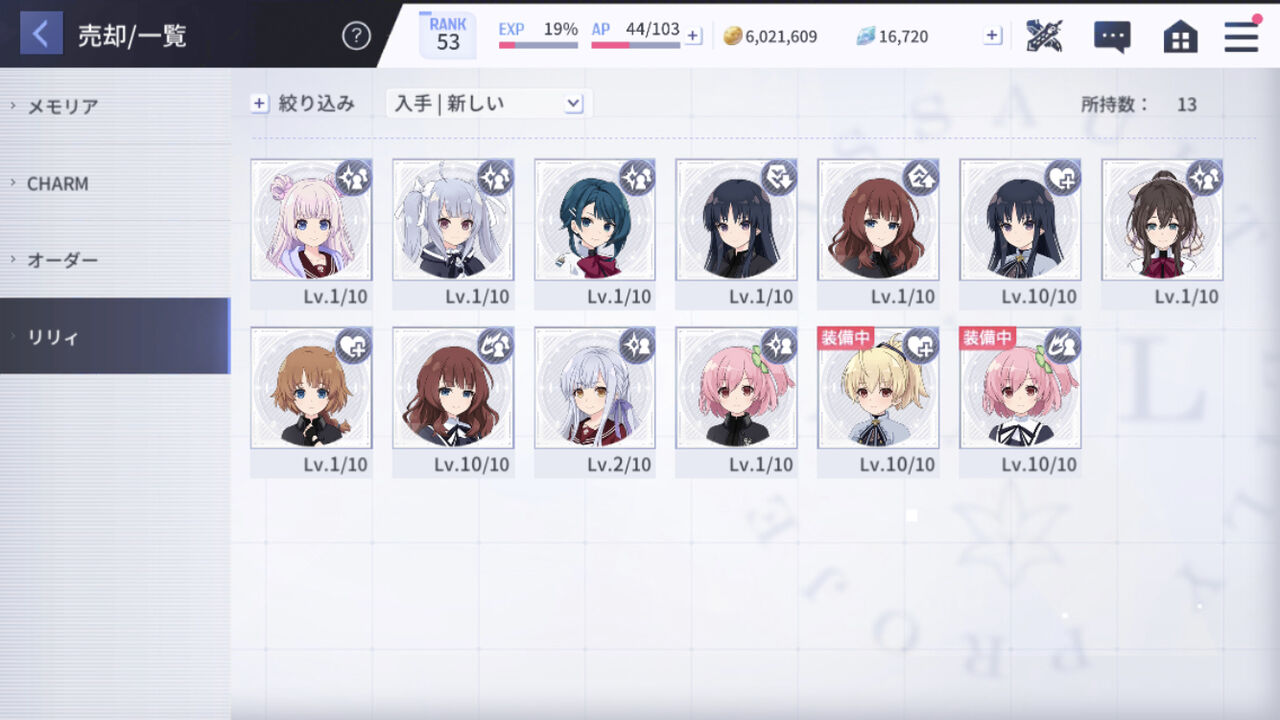Switch to the オーダー category

[x=115, y=260]
